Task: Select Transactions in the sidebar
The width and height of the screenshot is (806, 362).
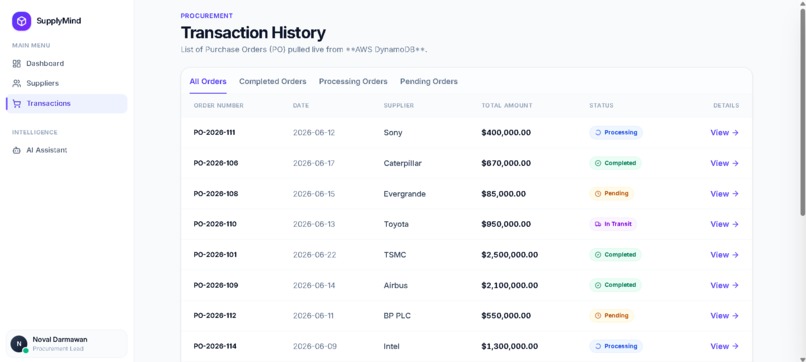Action: pos(67,103)
